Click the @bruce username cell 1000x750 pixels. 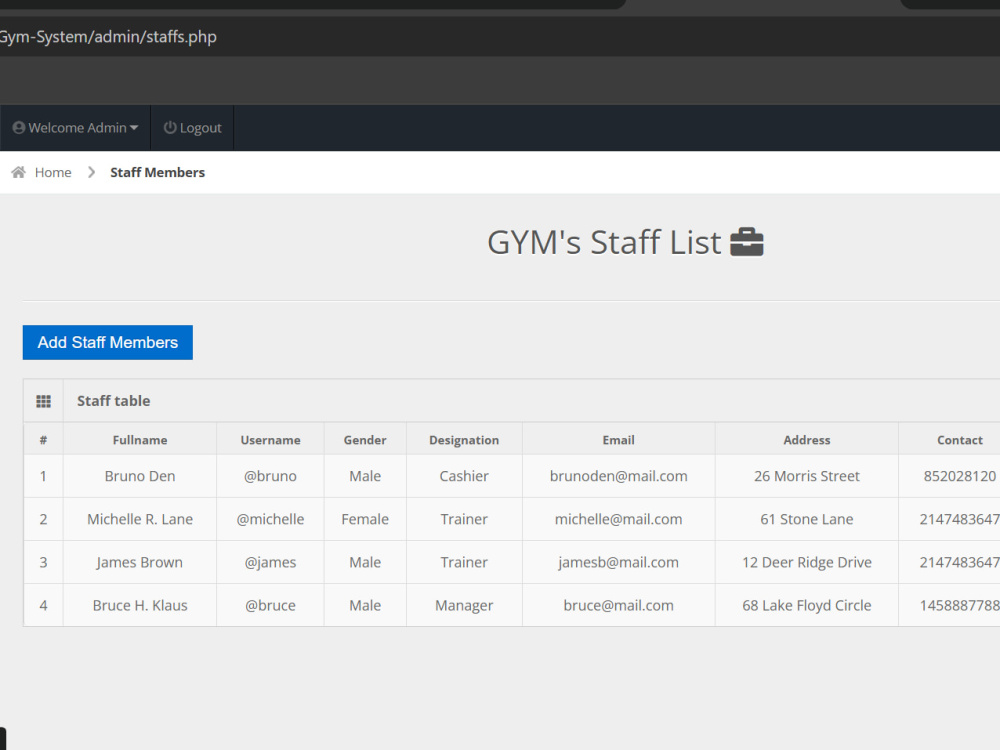(x=270, y=605)
